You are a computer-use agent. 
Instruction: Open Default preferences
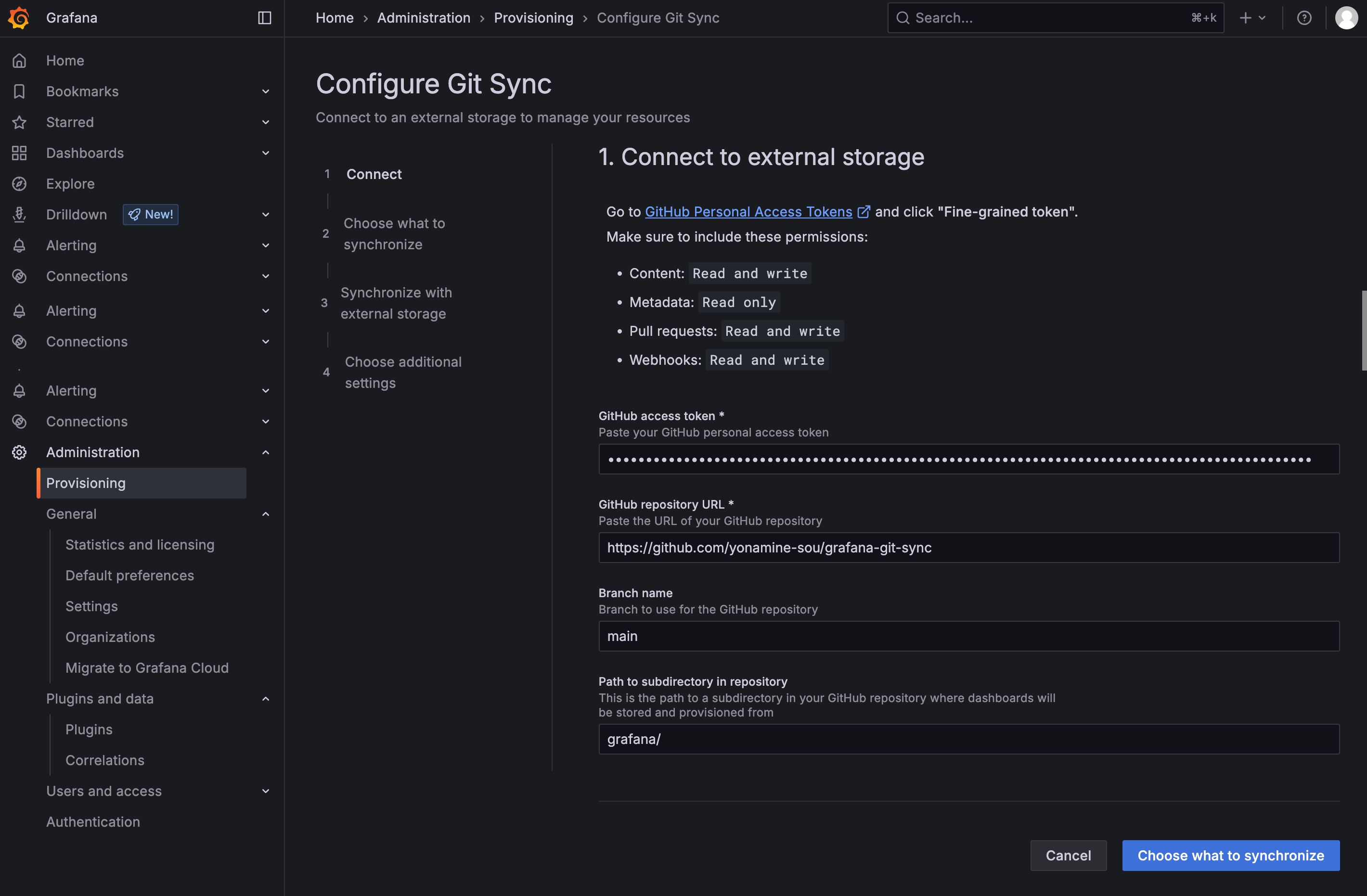click(130, 576)
